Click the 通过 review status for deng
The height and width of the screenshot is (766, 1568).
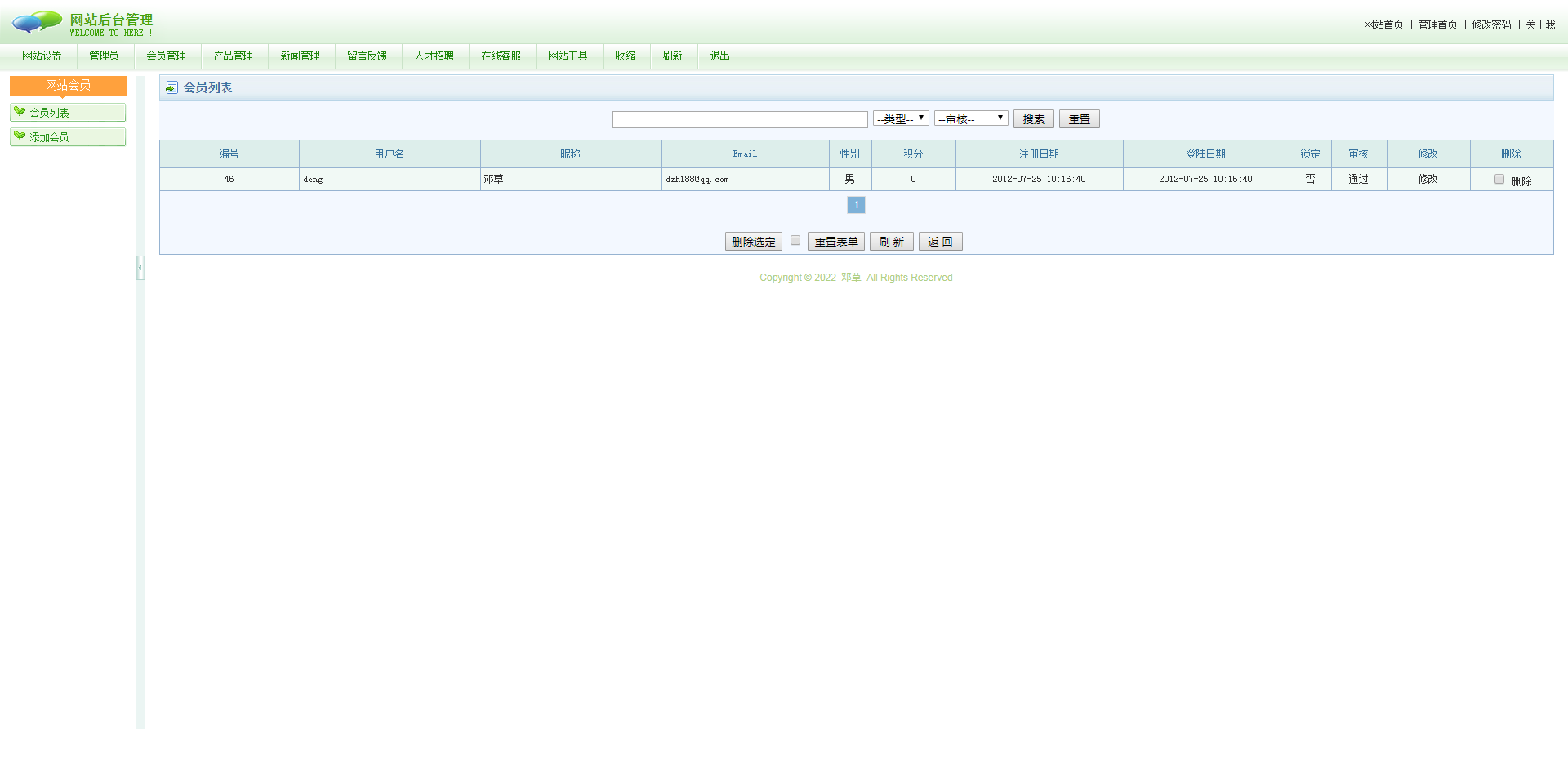pos(1359,179)
